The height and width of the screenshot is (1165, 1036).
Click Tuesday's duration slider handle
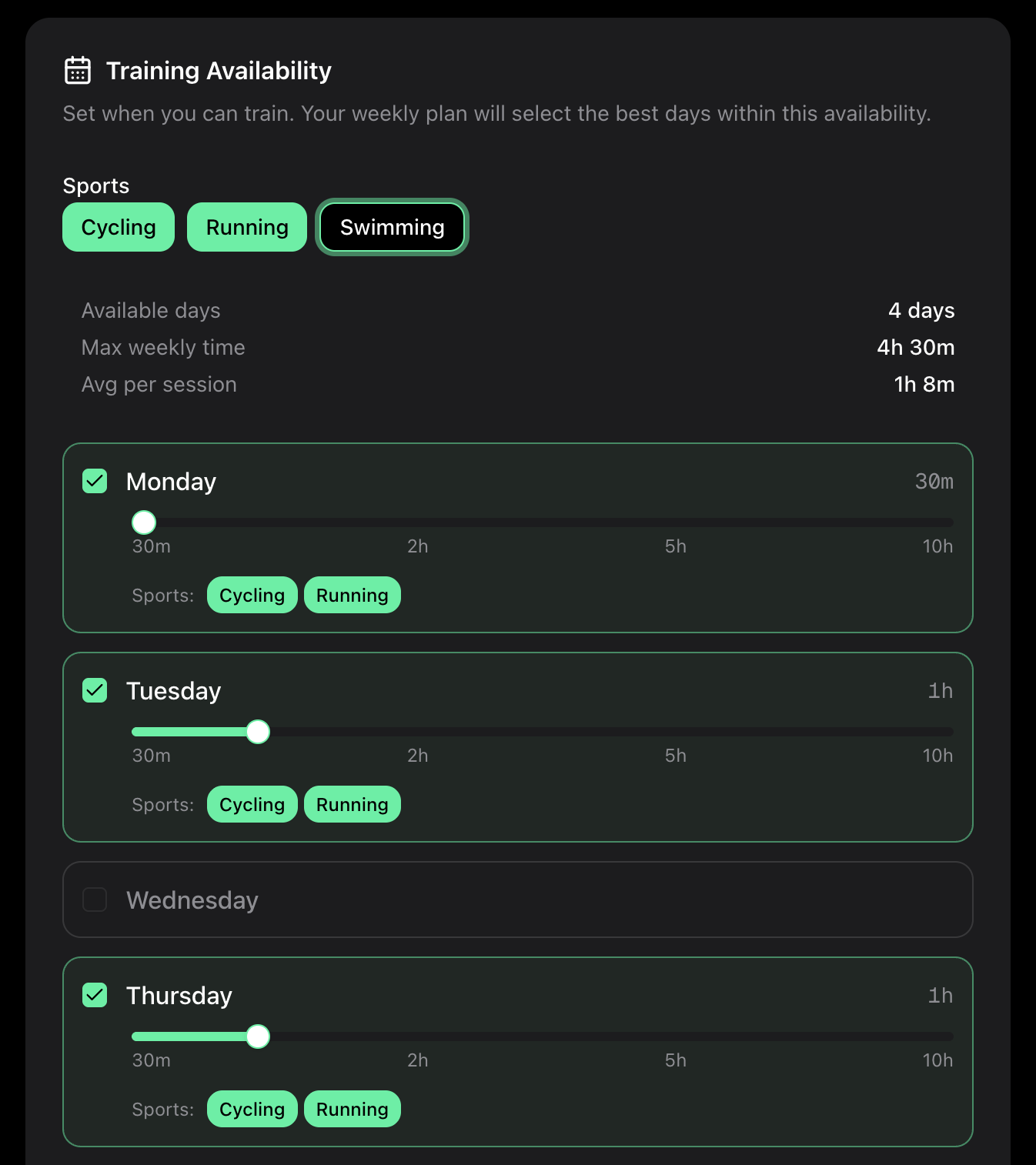258,732
